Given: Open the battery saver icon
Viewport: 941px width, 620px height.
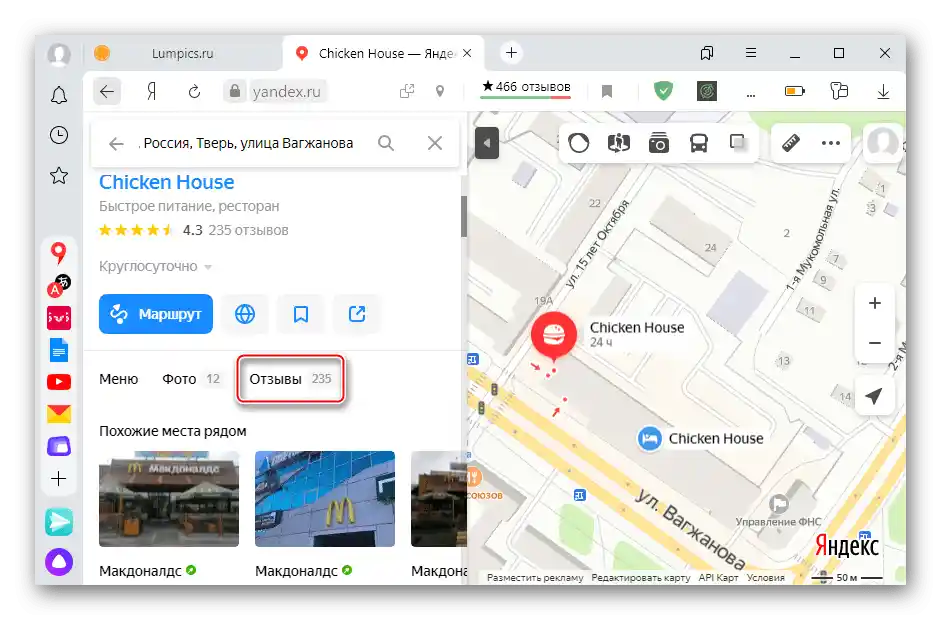Looking at the screenshot, I should click(x=795, y=91).
